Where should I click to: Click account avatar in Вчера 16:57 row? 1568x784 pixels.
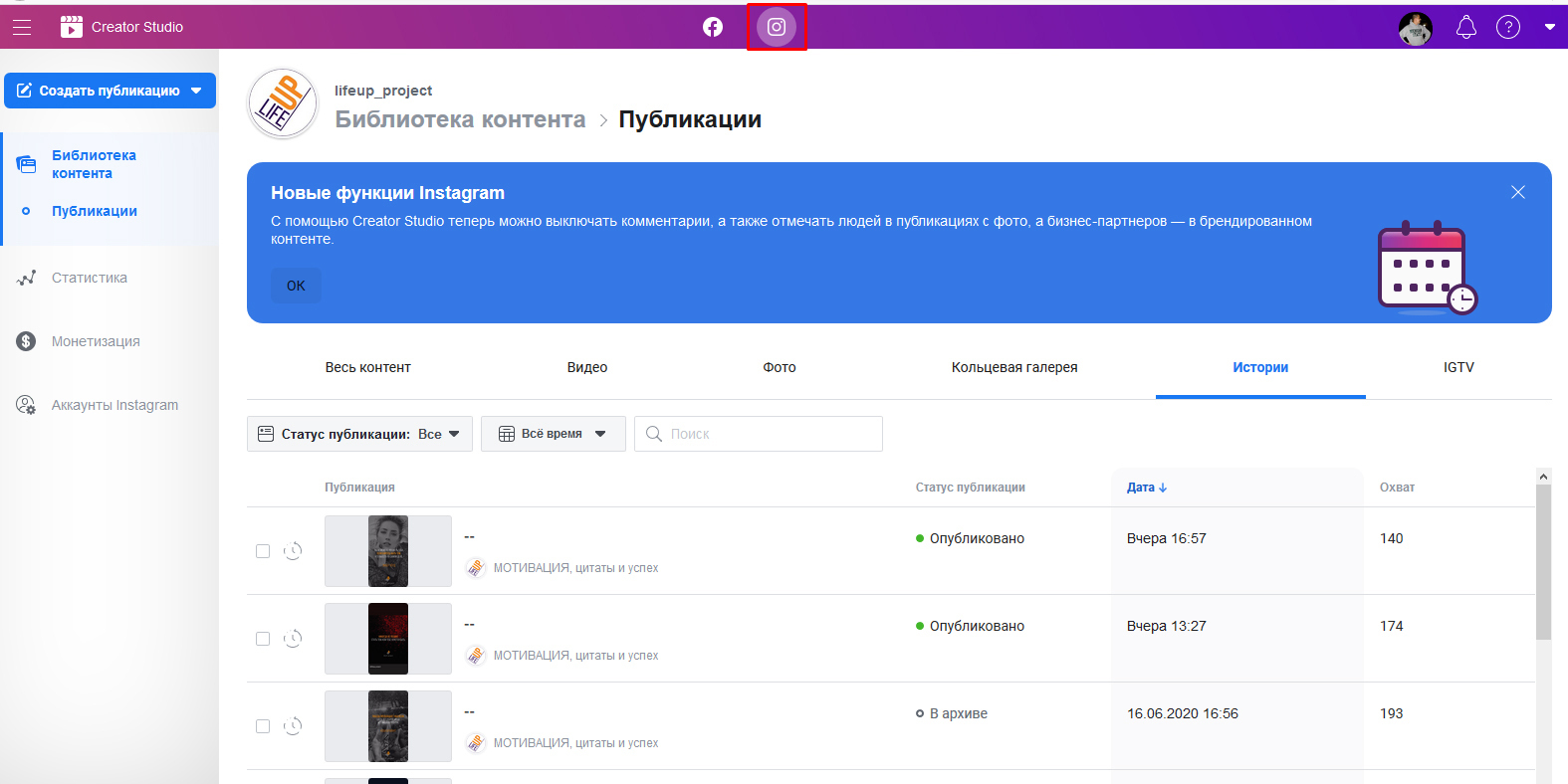[x=476, y=568]
